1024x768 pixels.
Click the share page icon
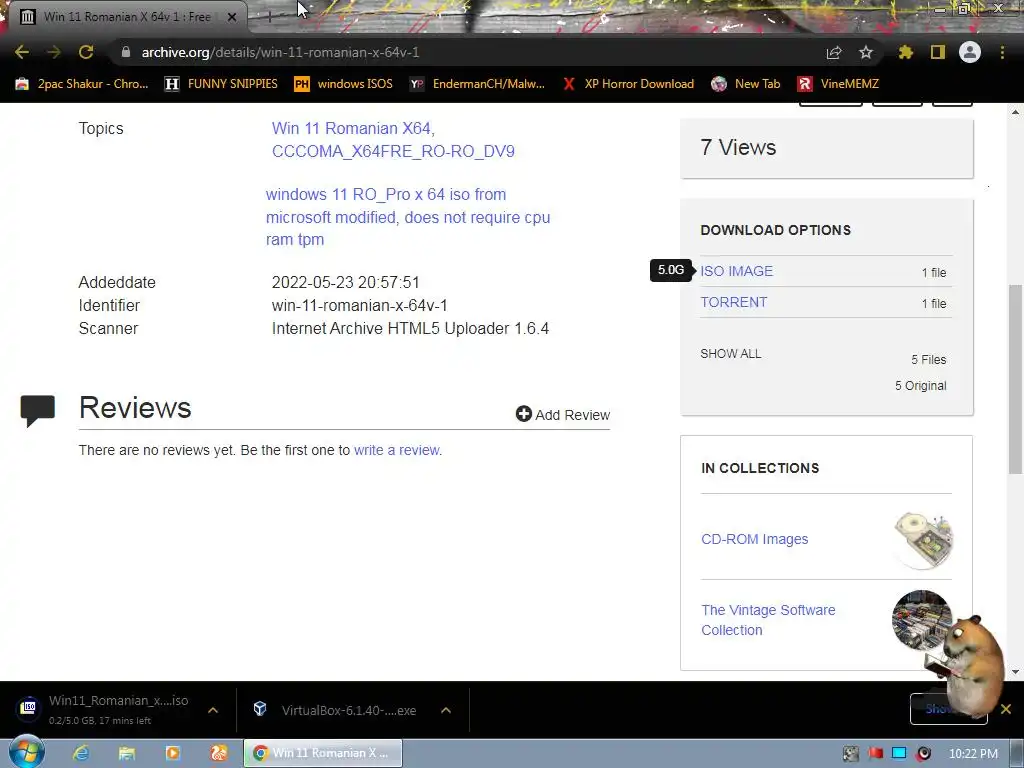pyautogui.click(x=834, y=52)
